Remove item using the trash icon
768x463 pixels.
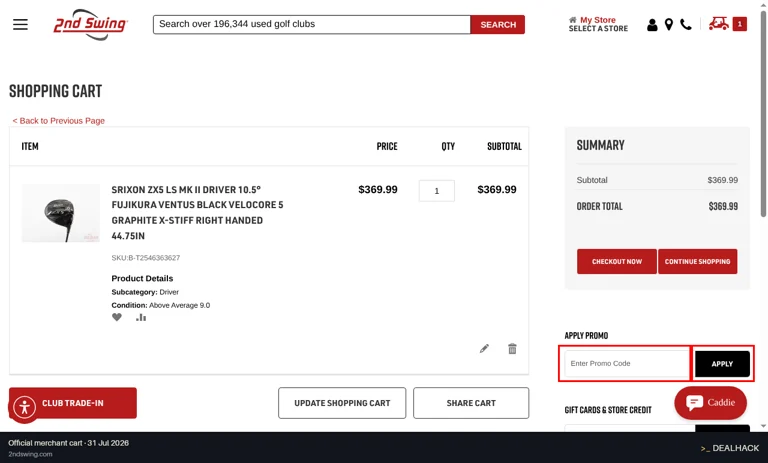[x=512, y=349]
